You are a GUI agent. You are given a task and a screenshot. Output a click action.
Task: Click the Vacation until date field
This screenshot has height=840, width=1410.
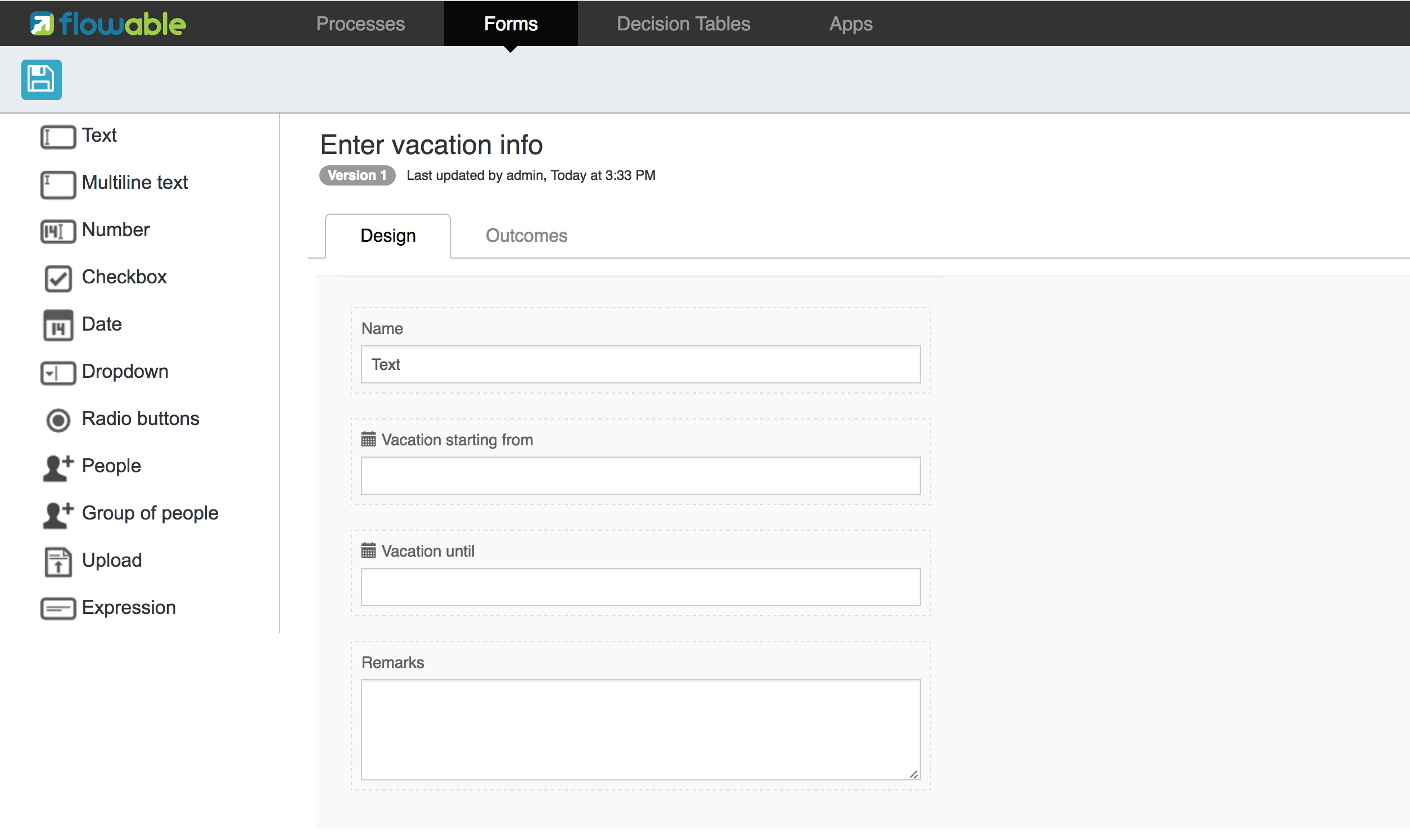pyautogui.click(x=640, y=587)
